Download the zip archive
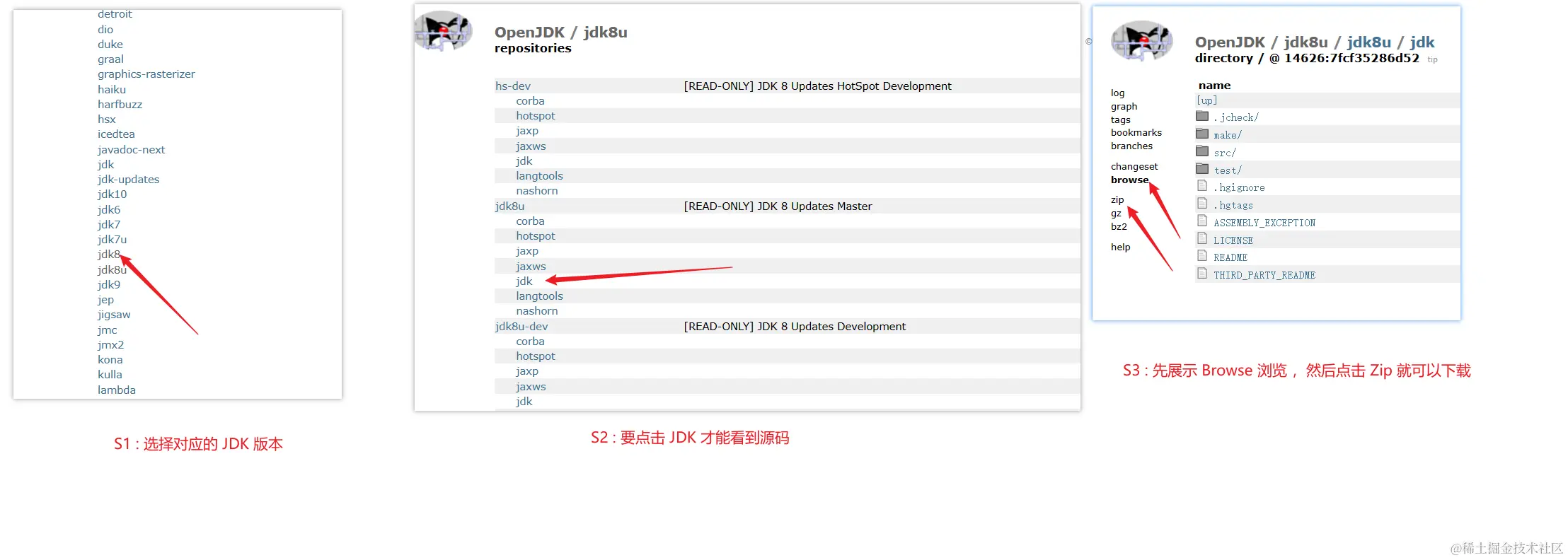Image resolution: width=1568 pixels, height=560 pixels. [1117, 199]
